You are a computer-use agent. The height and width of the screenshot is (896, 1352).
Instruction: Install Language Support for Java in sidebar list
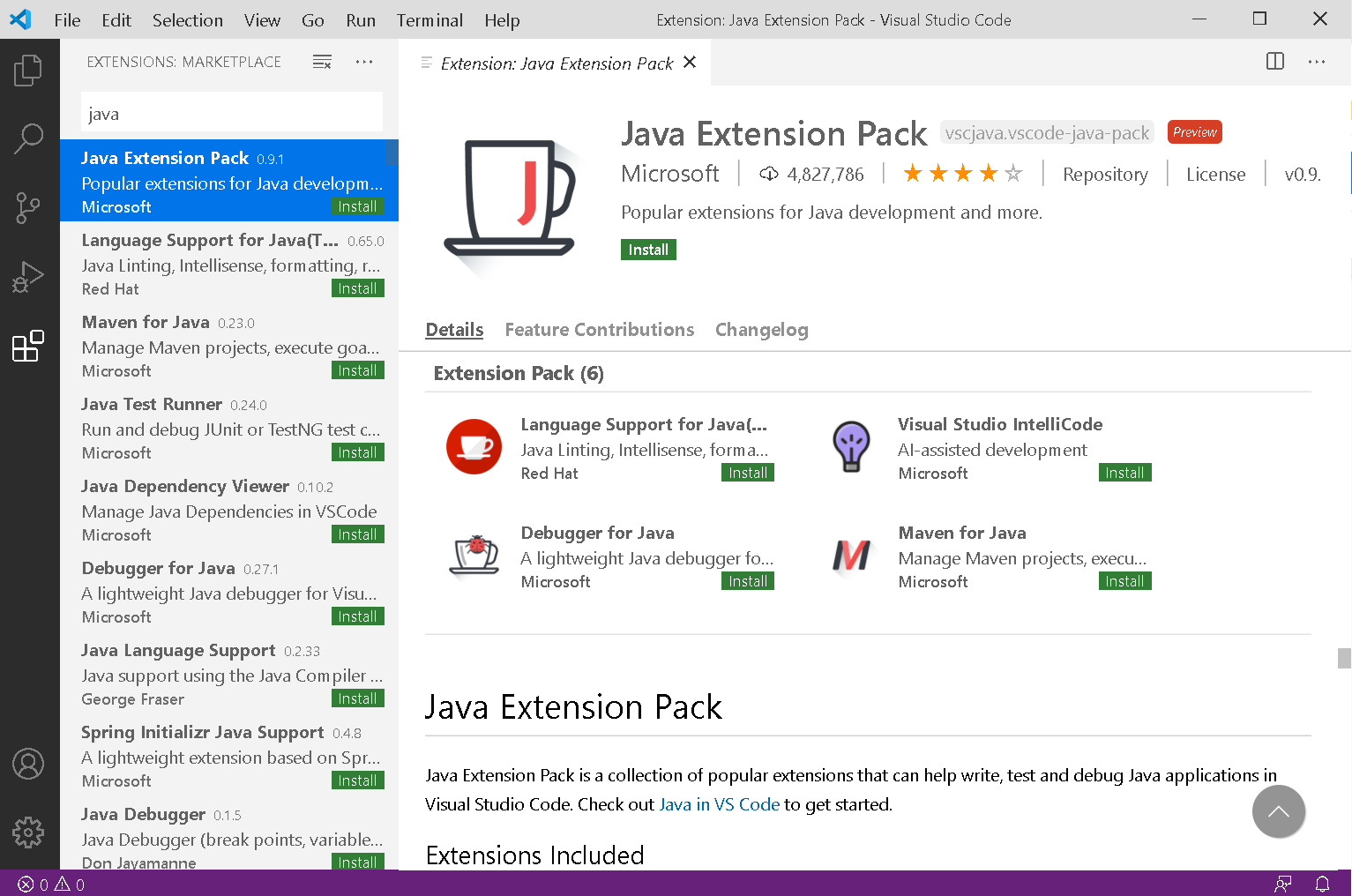coord(357,288)
